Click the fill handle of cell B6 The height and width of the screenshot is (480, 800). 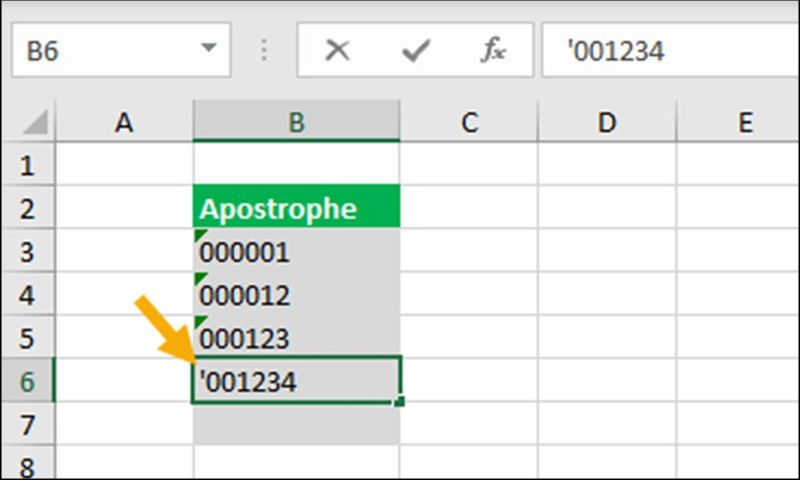coord(400,402)
